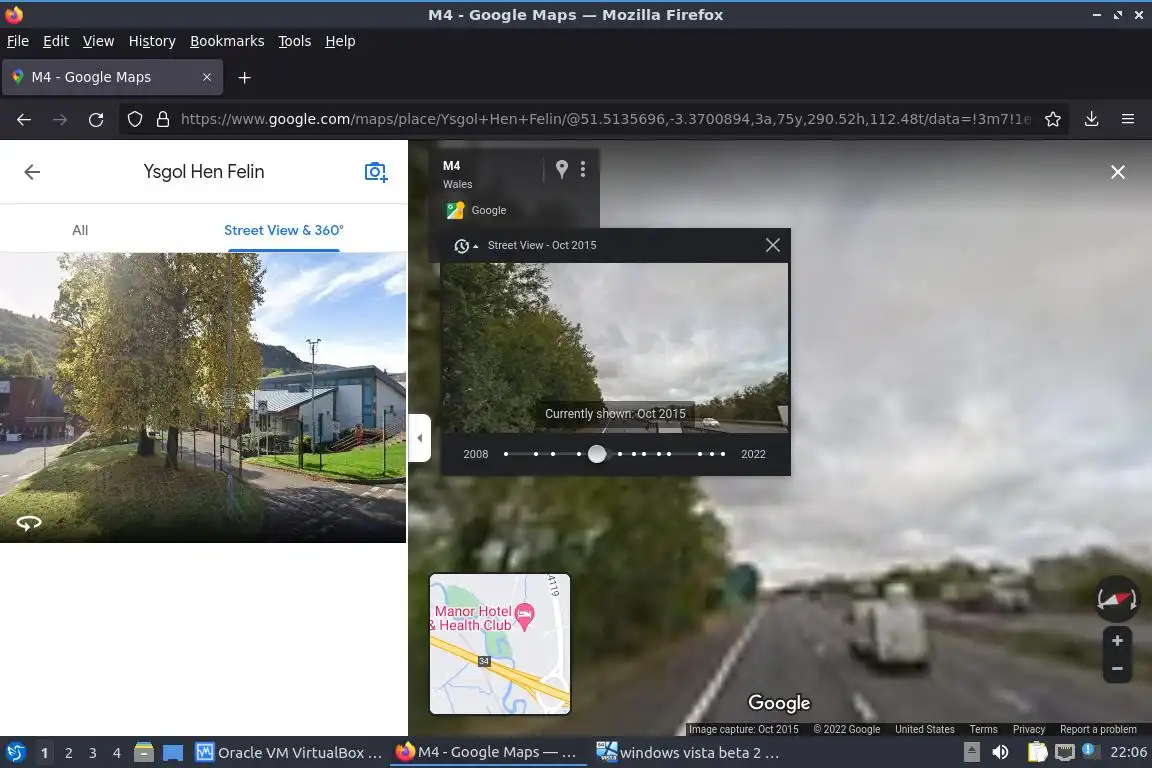This screenshot has width=1152, height=768.
Task: Click the clock showing 22:06
Action: (1128, 752)
